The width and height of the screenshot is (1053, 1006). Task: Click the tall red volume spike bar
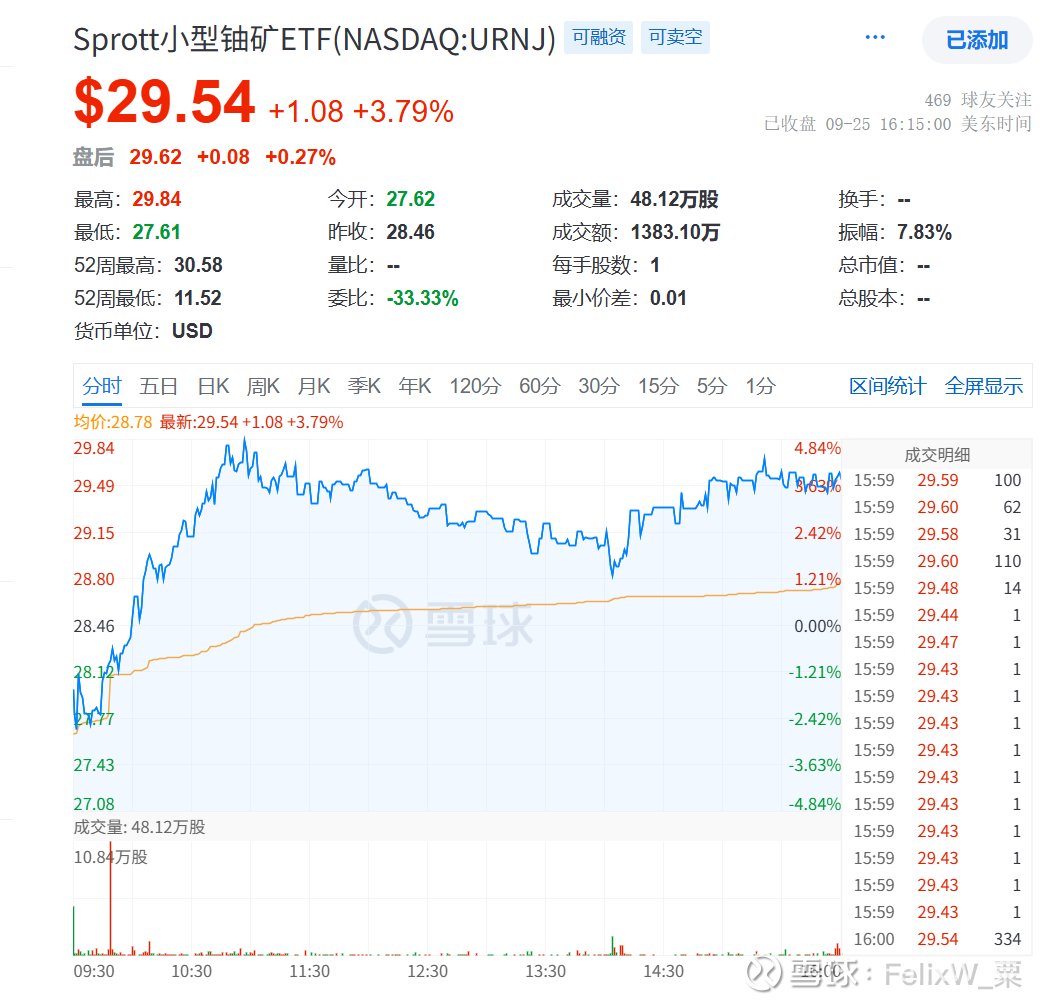111,899
